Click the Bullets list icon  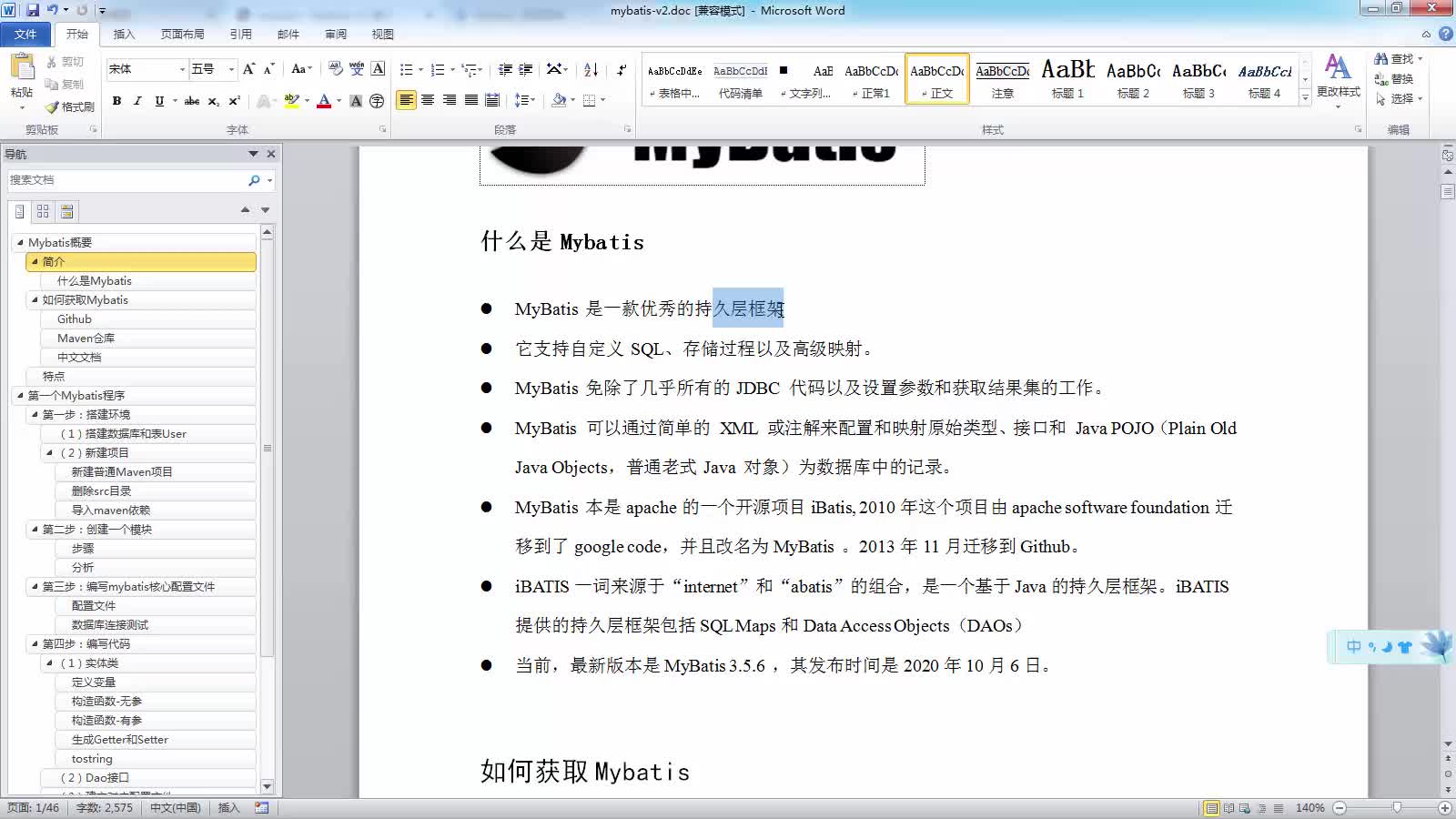coord(406,69)
